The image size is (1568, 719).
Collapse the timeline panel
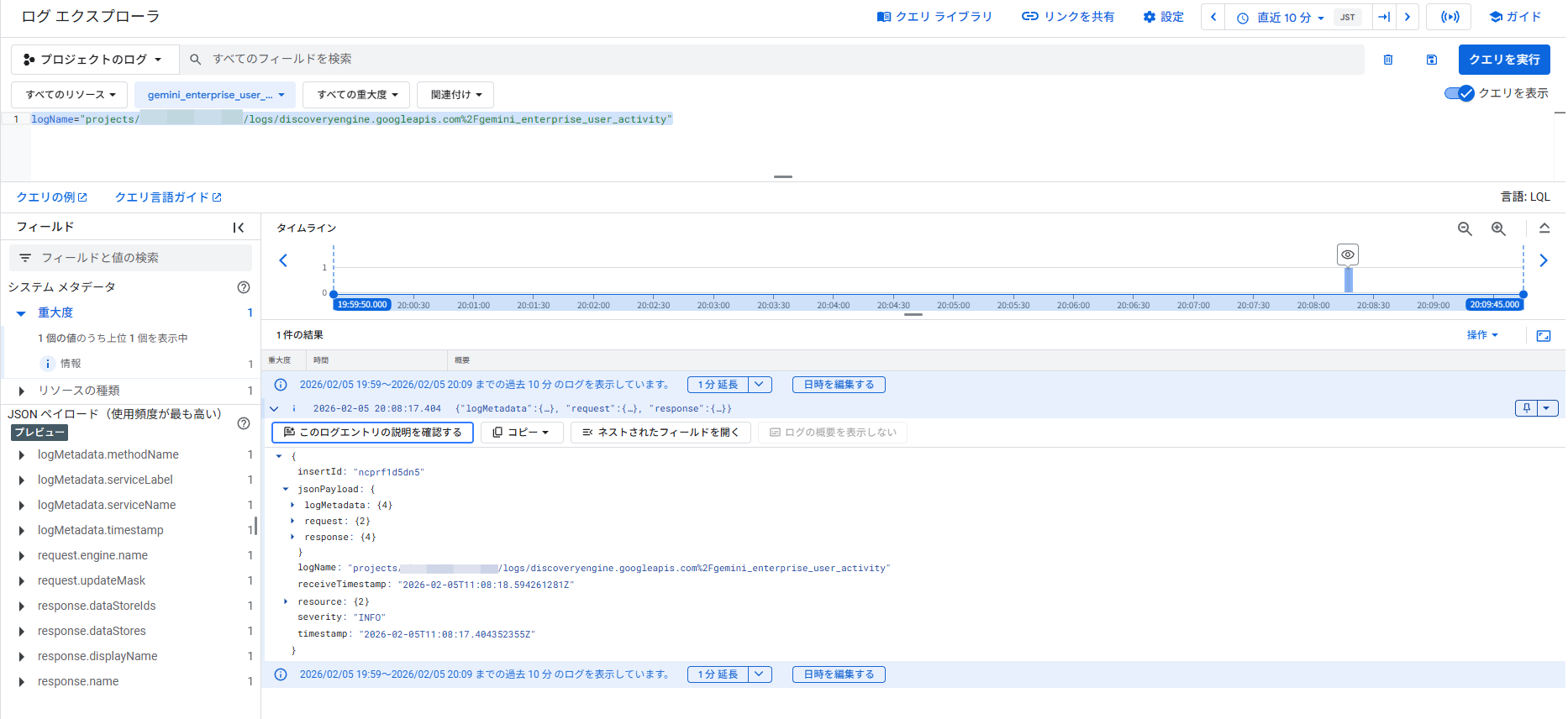(x=1544, y=228)
